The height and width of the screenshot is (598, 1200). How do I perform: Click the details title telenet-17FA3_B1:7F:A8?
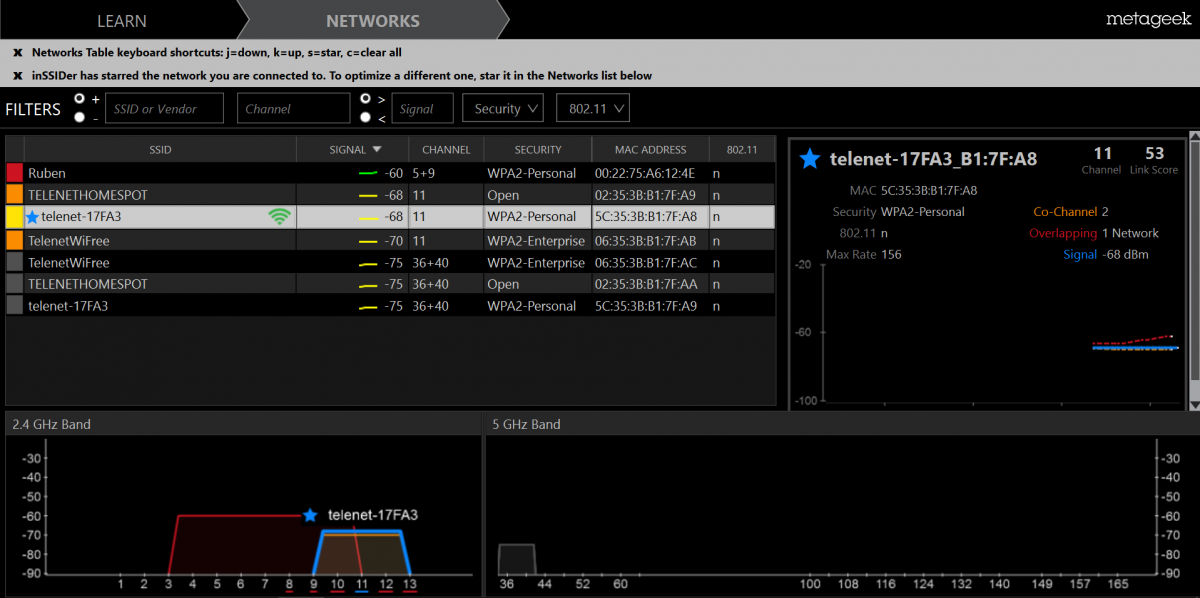pyautogui.click(x=933, y=159)
